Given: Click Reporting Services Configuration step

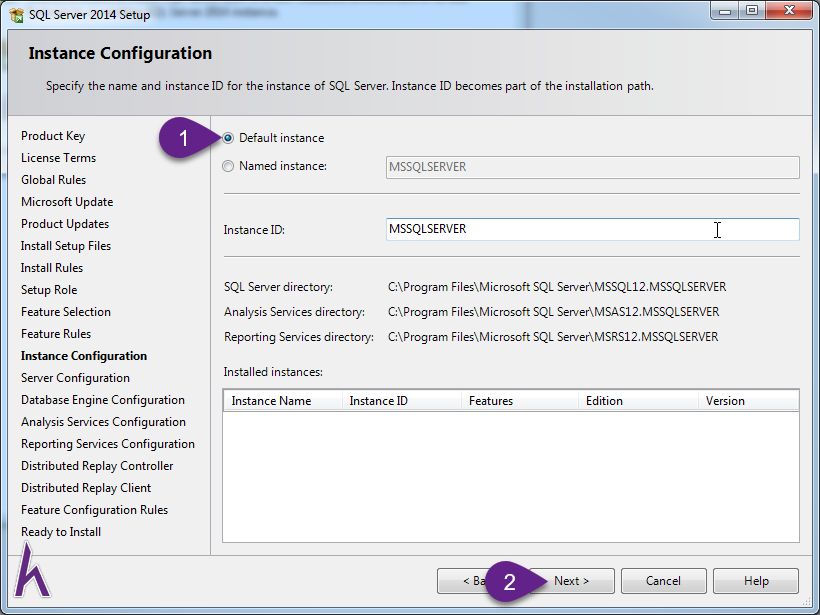Looking at the screenshot, I should (x=108, y=443).
